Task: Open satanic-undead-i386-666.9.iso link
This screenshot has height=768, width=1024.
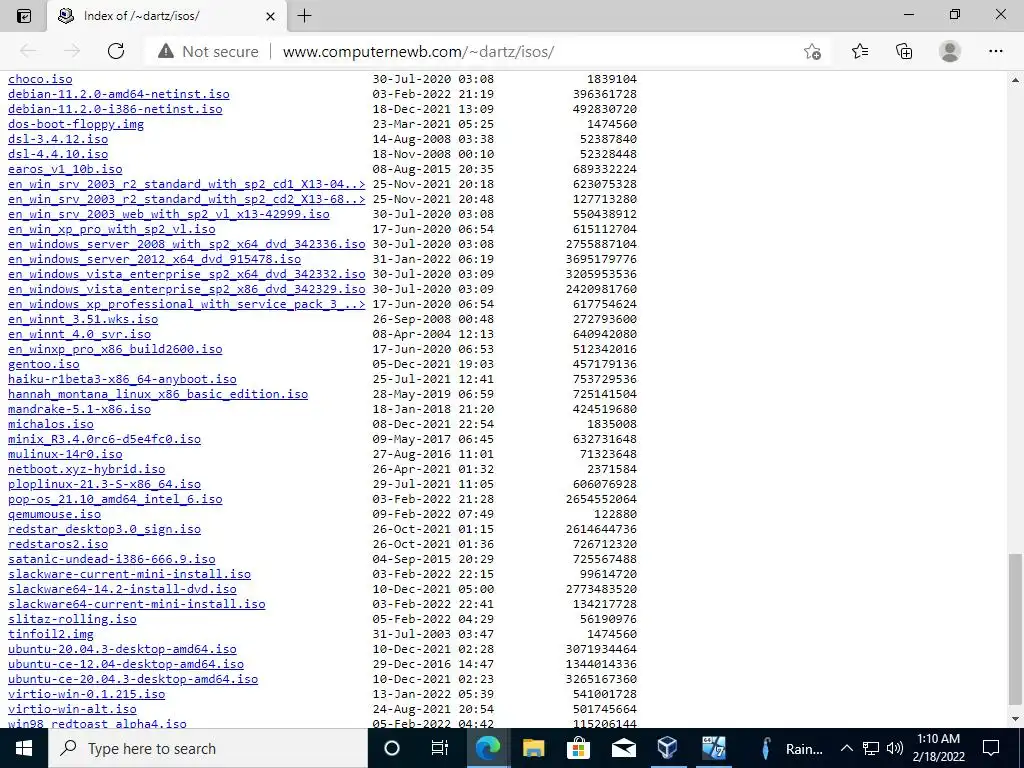Action: tap(112, 560)
